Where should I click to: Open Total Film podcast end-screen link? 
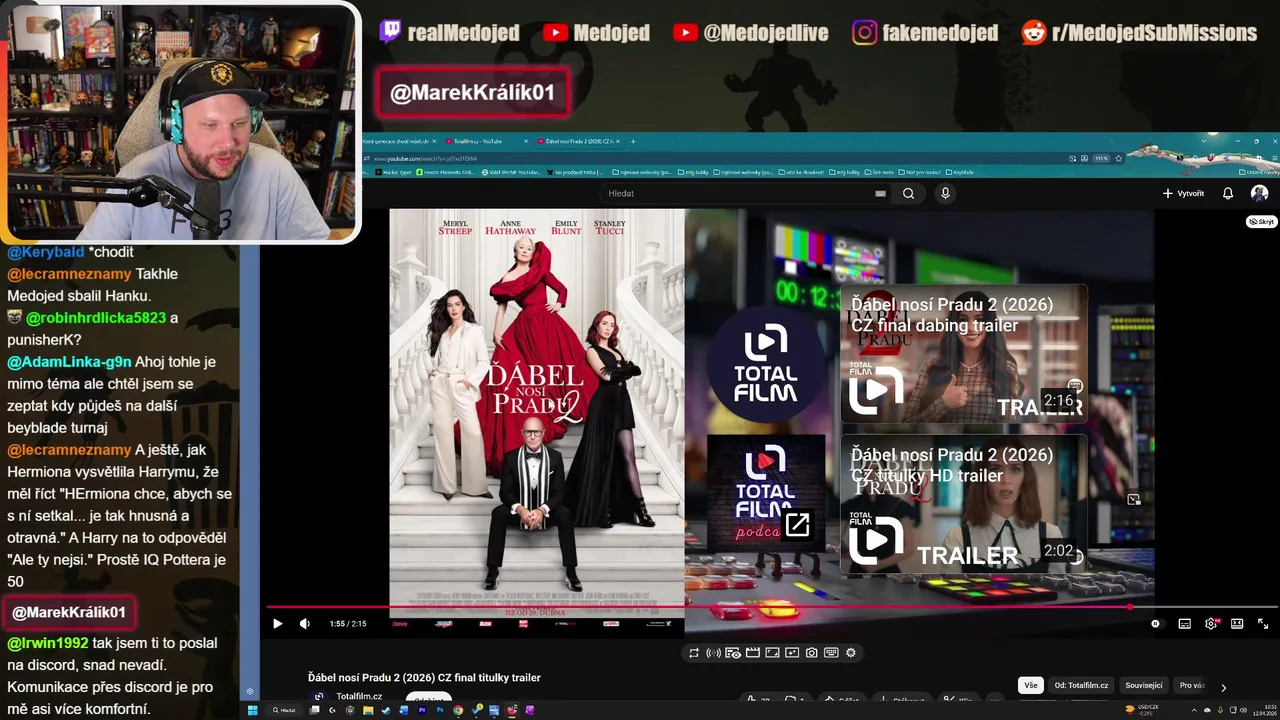point(766,493)
